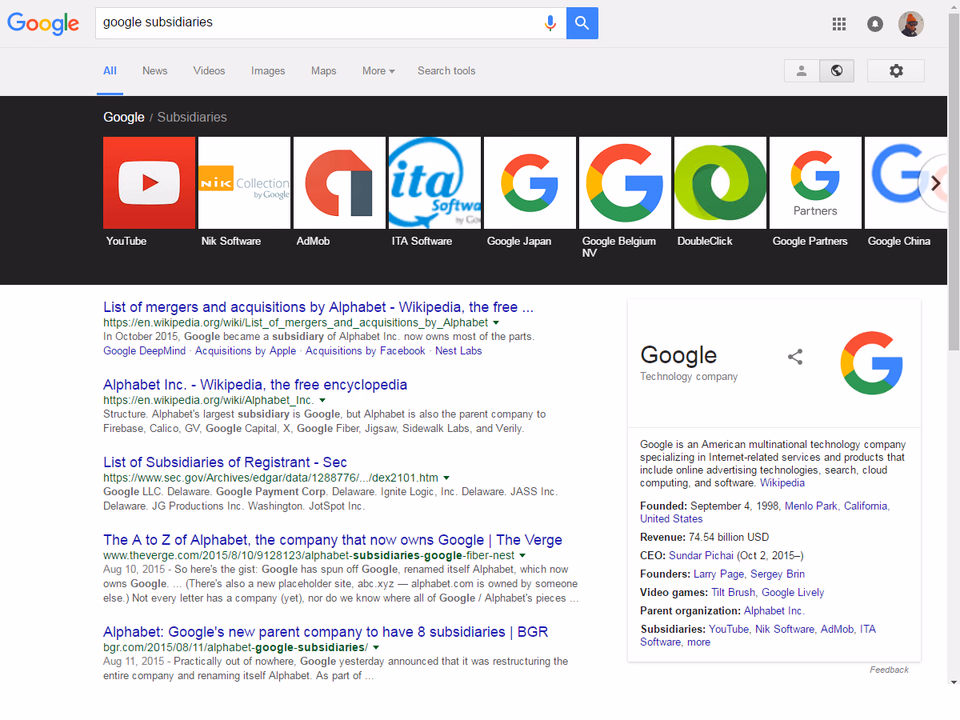Switch to the Videos tab
The image size is (960, 720).
tap(209, 71)
